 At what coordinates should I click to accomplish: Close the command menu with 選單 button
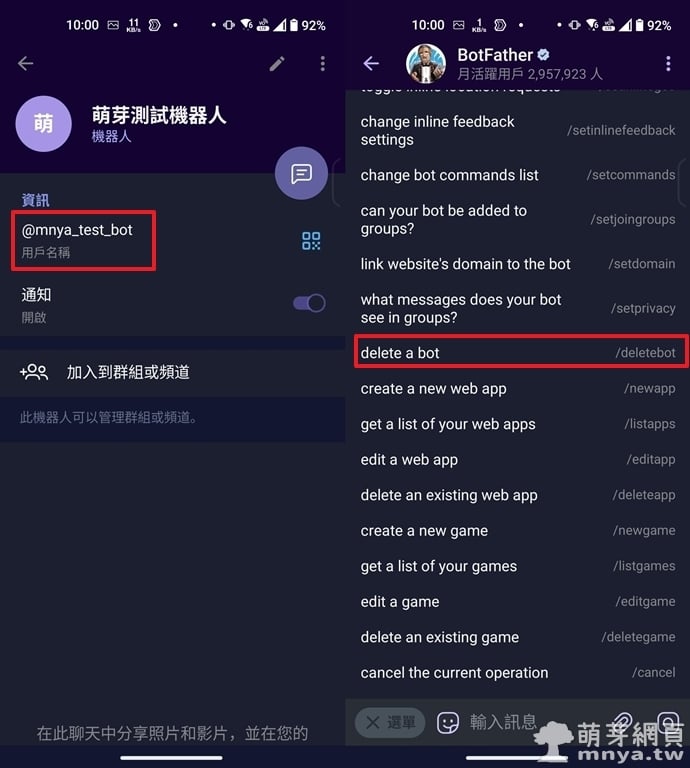coord(390,722)
